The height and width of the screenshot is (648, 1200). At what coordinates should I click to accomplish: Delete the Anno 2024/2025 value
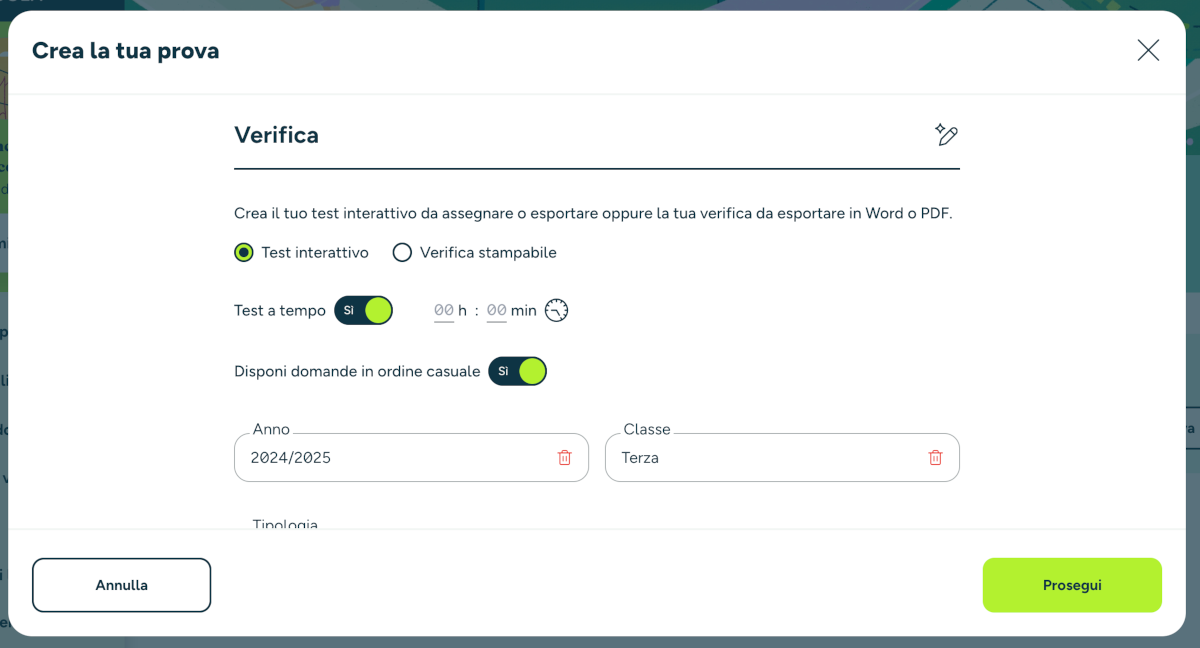coord(564,458)
